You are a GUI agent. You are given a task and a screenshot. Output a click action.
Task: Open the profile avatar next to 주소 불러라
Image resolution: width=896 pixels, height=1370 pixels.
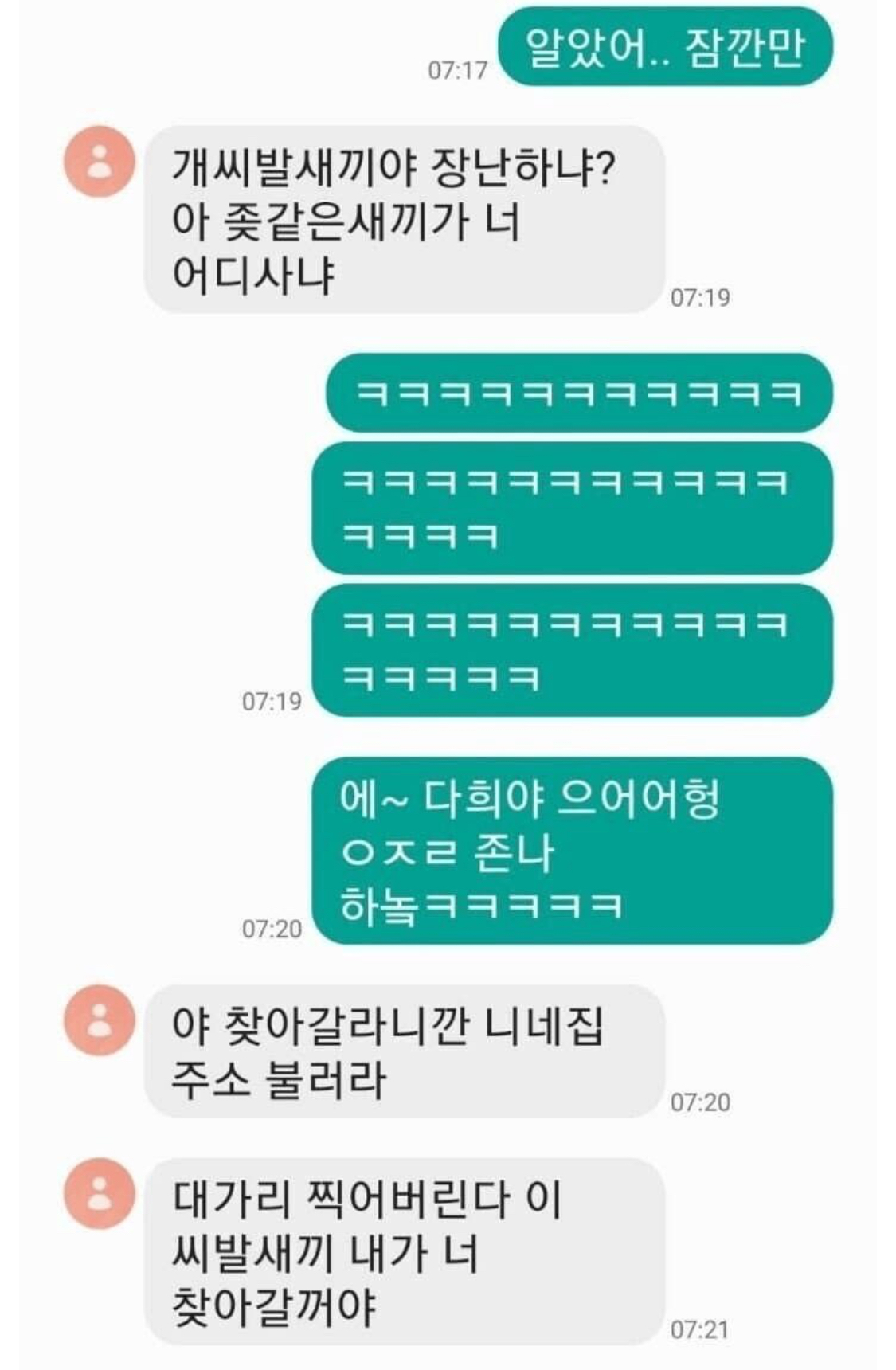[x=99, y=1020]
